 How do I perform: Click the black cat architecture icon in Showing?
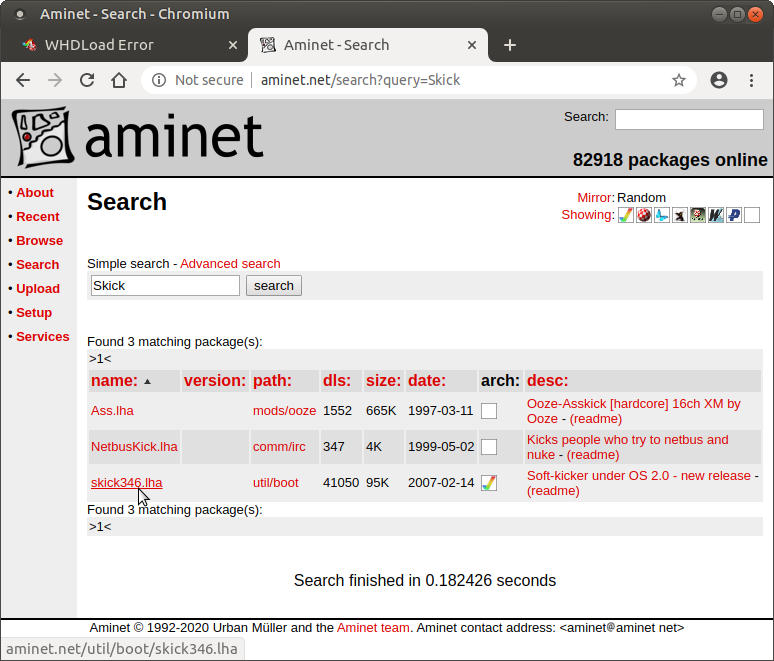(680, 215)
